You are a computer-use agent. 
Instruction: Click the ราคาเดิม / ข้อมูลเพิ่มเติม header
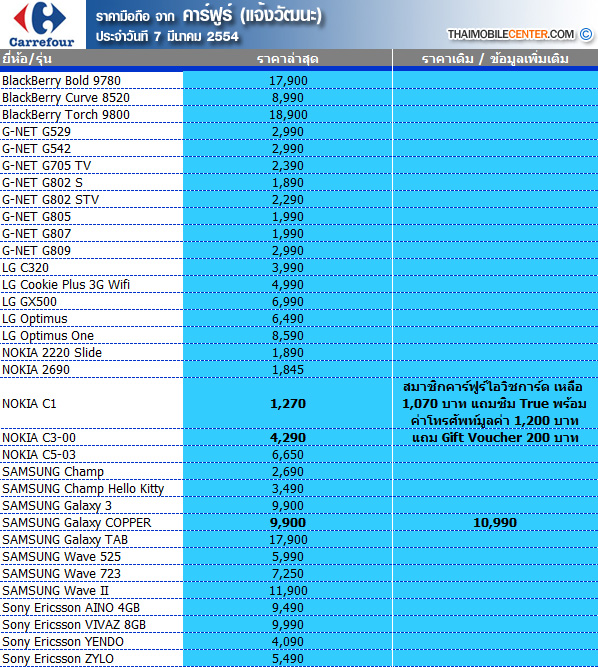[495, 59]
